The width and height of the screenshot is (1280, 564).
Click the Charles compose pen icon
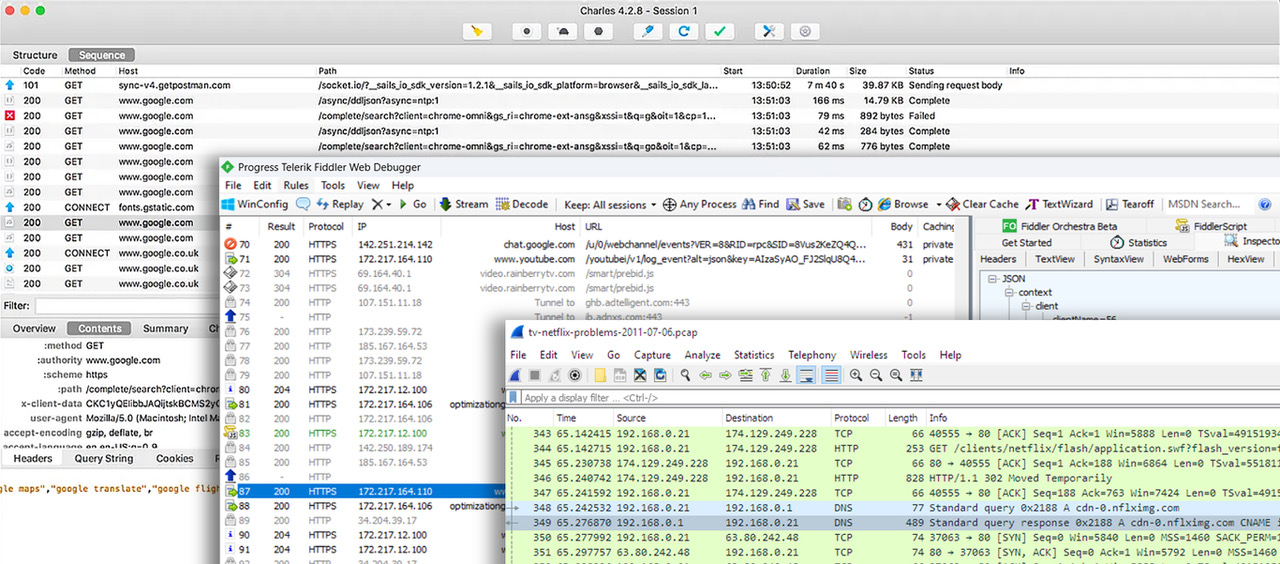[x=648, y=31]
